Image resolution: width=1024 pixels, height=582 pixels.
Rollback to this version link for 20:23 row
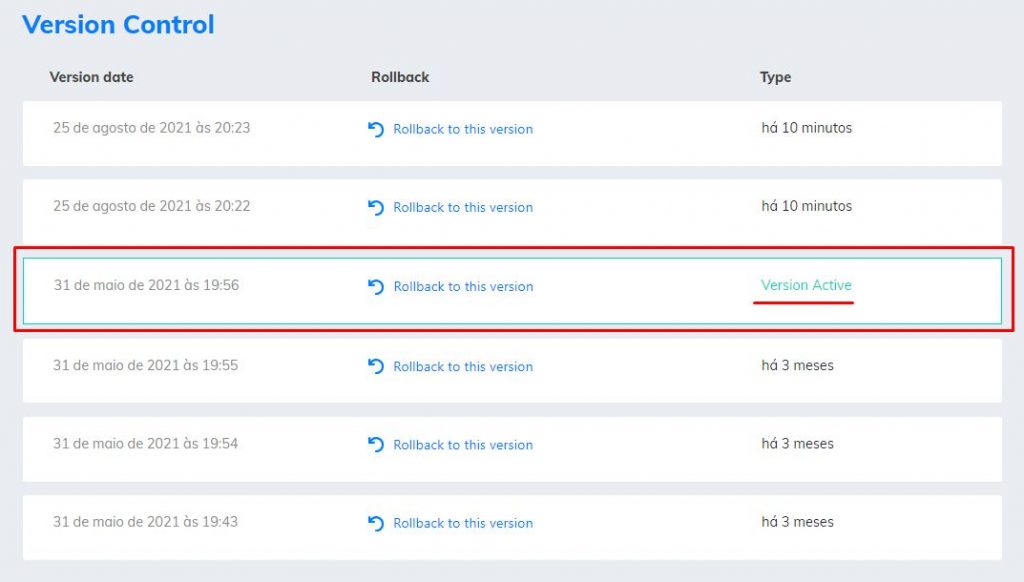click(x=463, y=129)
